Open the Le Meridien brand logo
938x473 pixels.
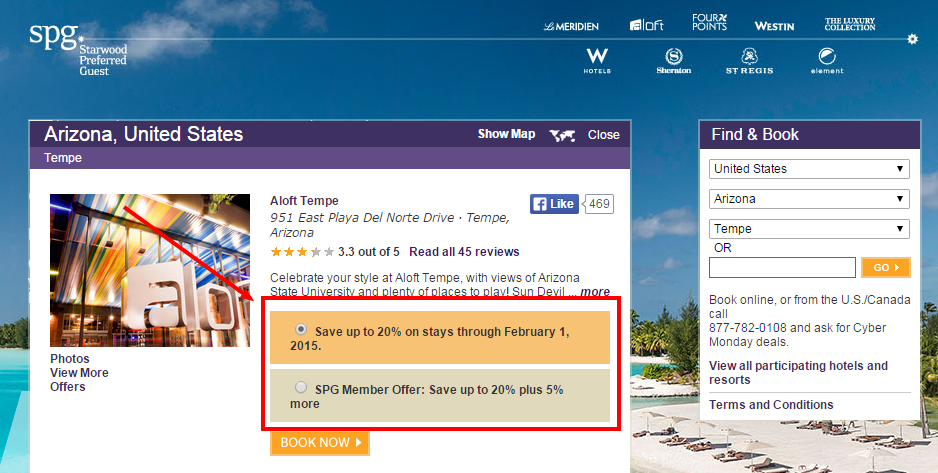click(x=571, y=26)
